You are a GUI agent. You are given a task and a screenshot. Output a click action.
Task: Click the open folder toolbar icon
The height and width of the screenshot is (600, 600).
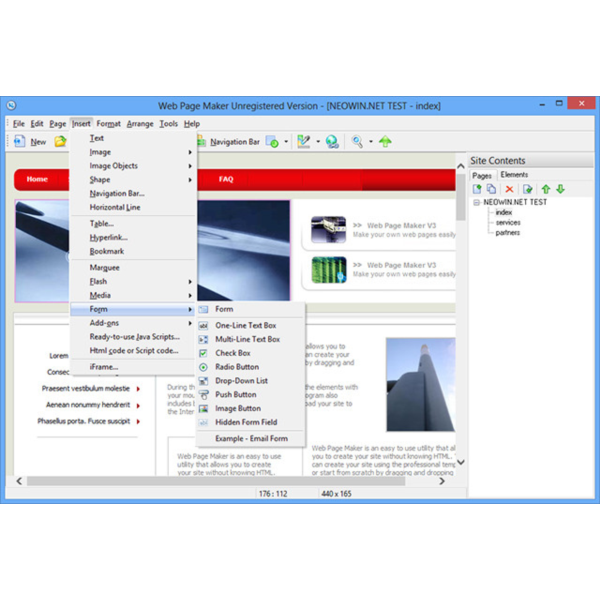click(x=60, y=141)
